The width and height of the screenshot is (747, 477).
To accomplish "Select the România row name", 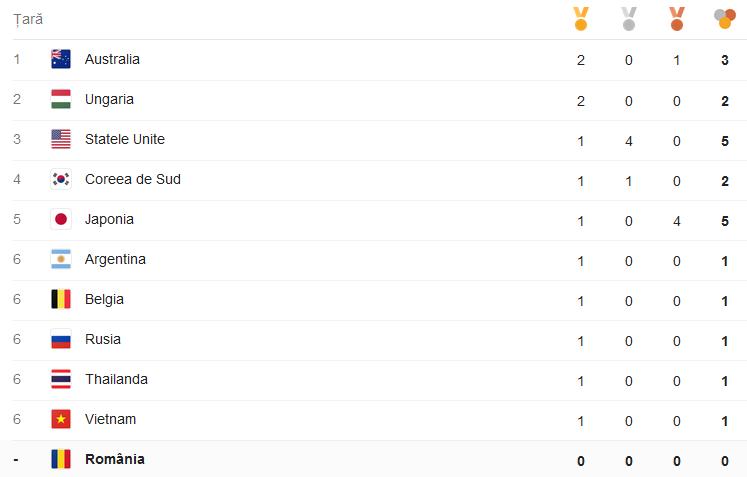I will pyautogui.click(x=115, y=459).
